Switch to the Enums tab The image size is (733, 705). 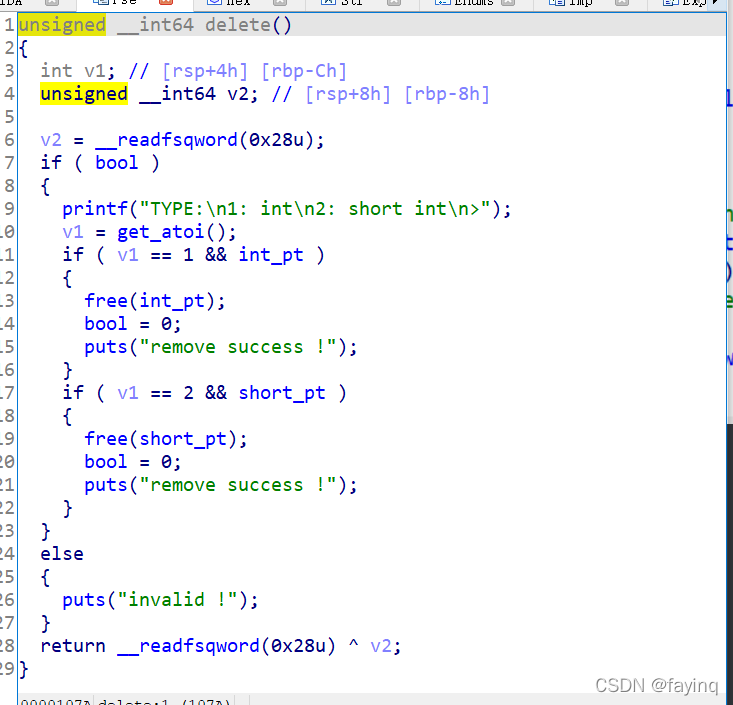[473, 3]
